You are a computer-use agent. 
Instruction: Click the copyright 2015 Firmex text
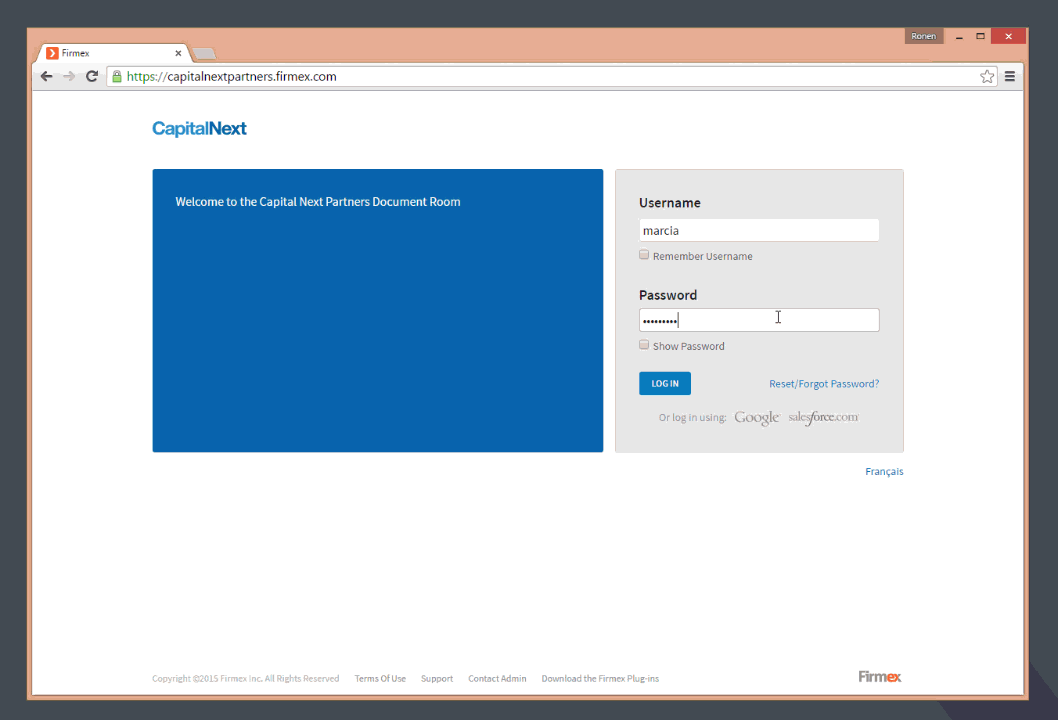click(246, 678)
